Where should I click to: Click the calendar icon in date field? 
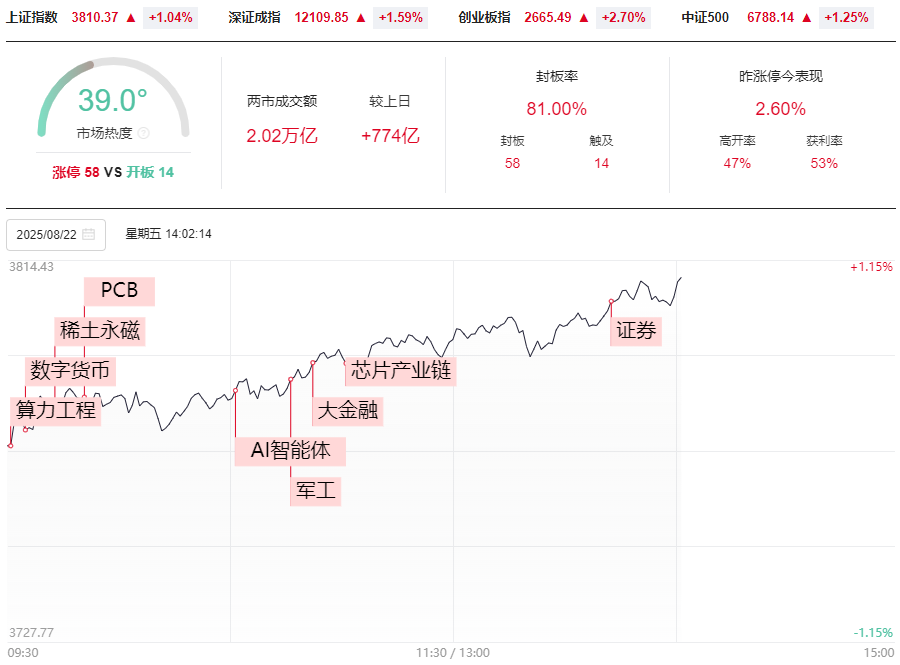(88, 234)
